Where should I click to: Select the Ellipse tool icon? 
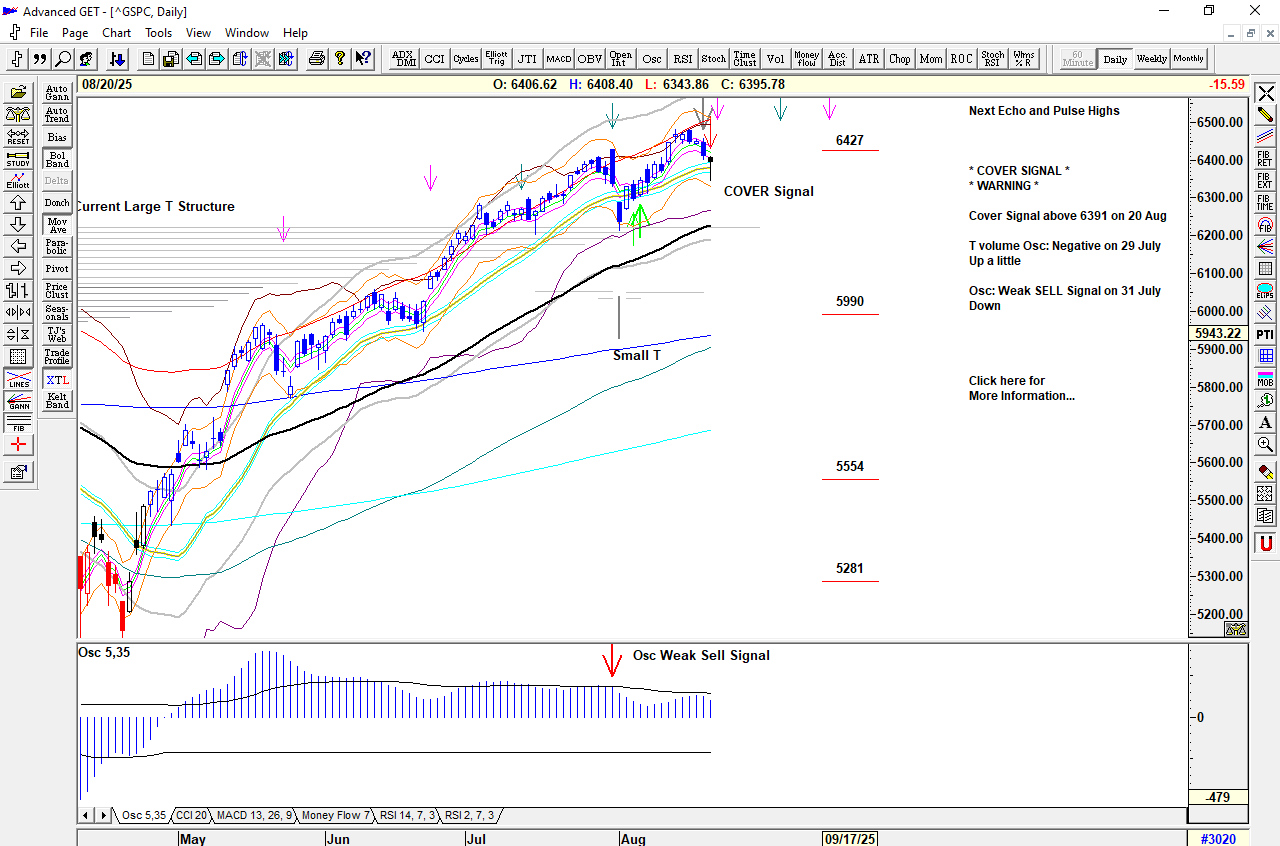pyautogui.click(x=1265, y=291)
